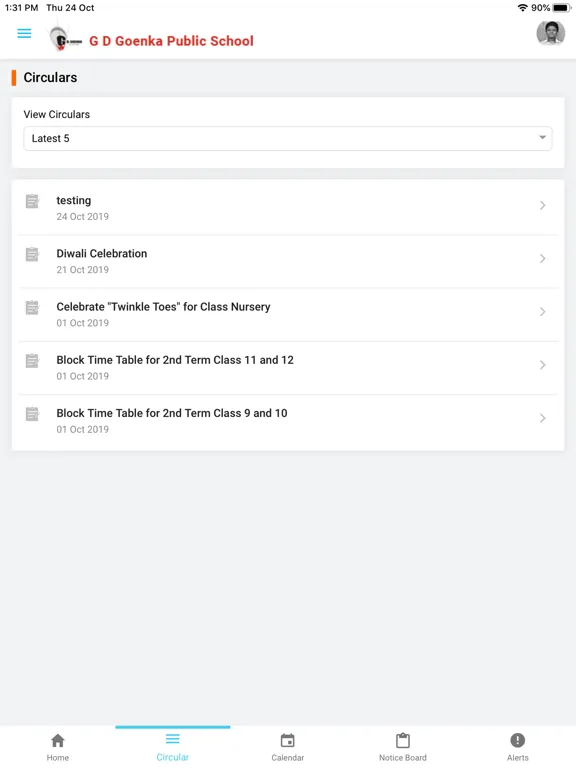
Task: View Alerts tab icon
Action: [518, 740]
